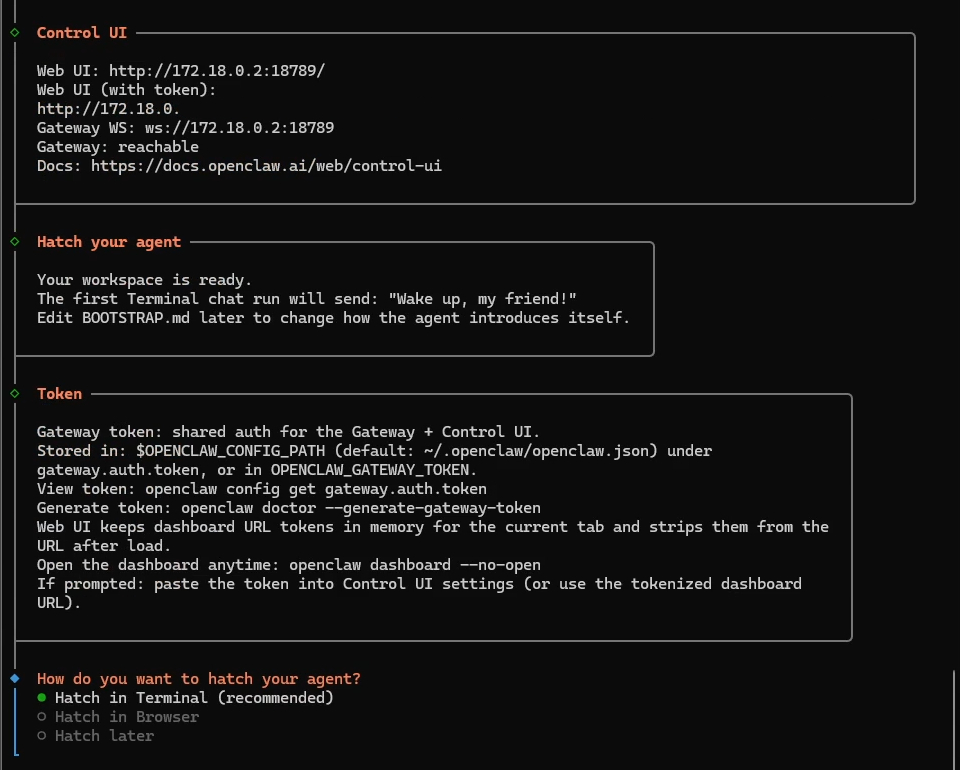This screenshot has height=770, width=960.
Task: Click the Token section heading
Action: tap(59, 394)
